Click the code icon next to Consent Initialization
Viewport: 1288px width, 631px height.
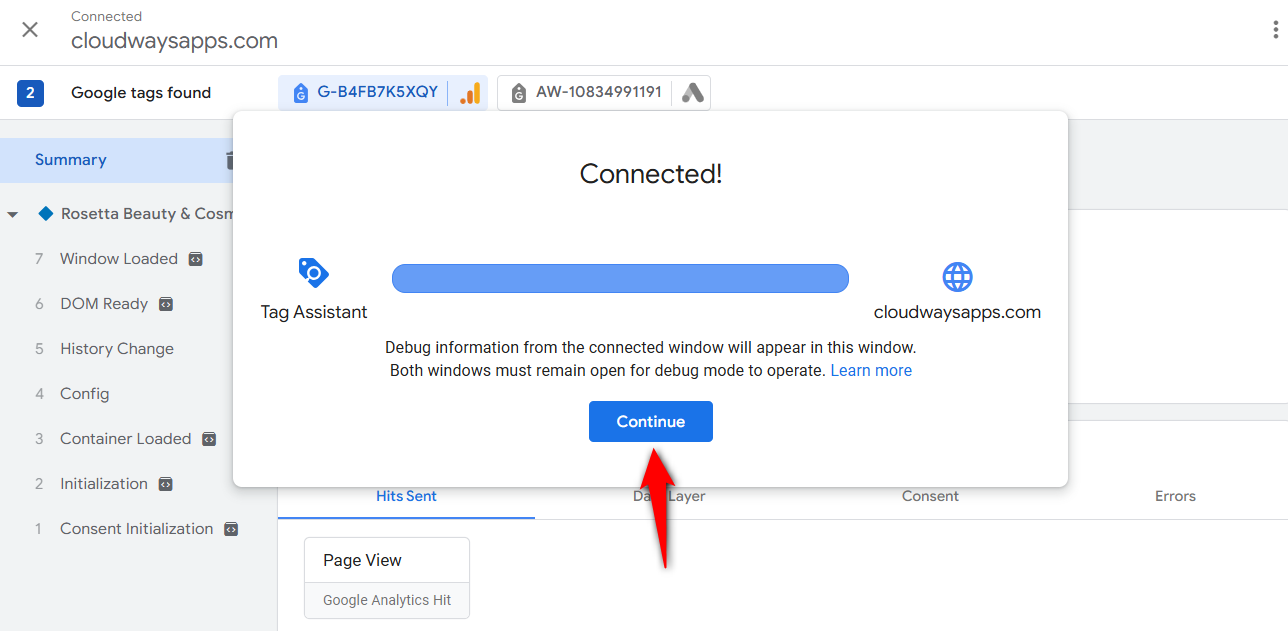[231, 529]
